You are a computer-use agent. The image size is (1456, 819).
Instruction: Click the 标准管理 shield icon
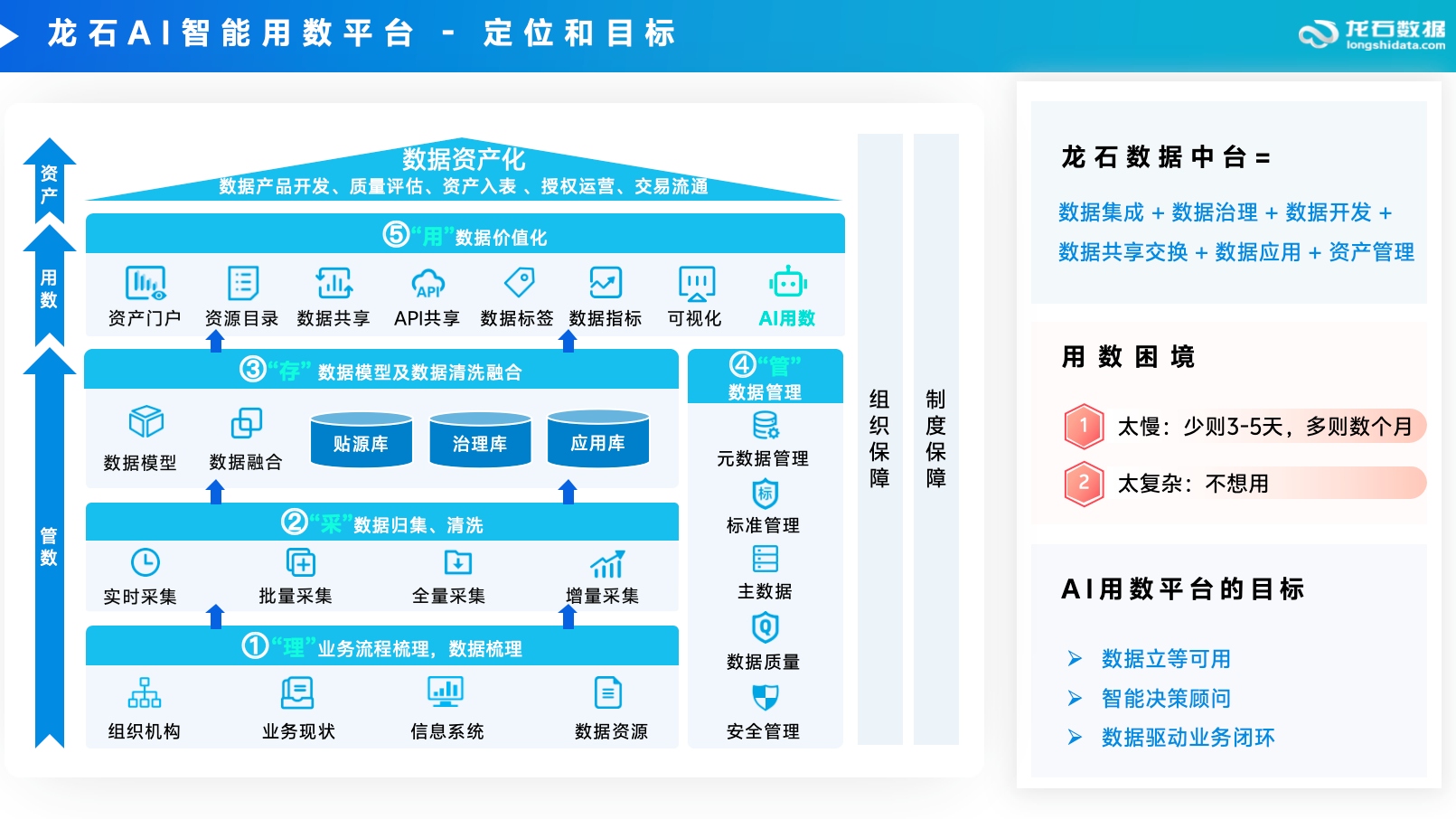765,494
